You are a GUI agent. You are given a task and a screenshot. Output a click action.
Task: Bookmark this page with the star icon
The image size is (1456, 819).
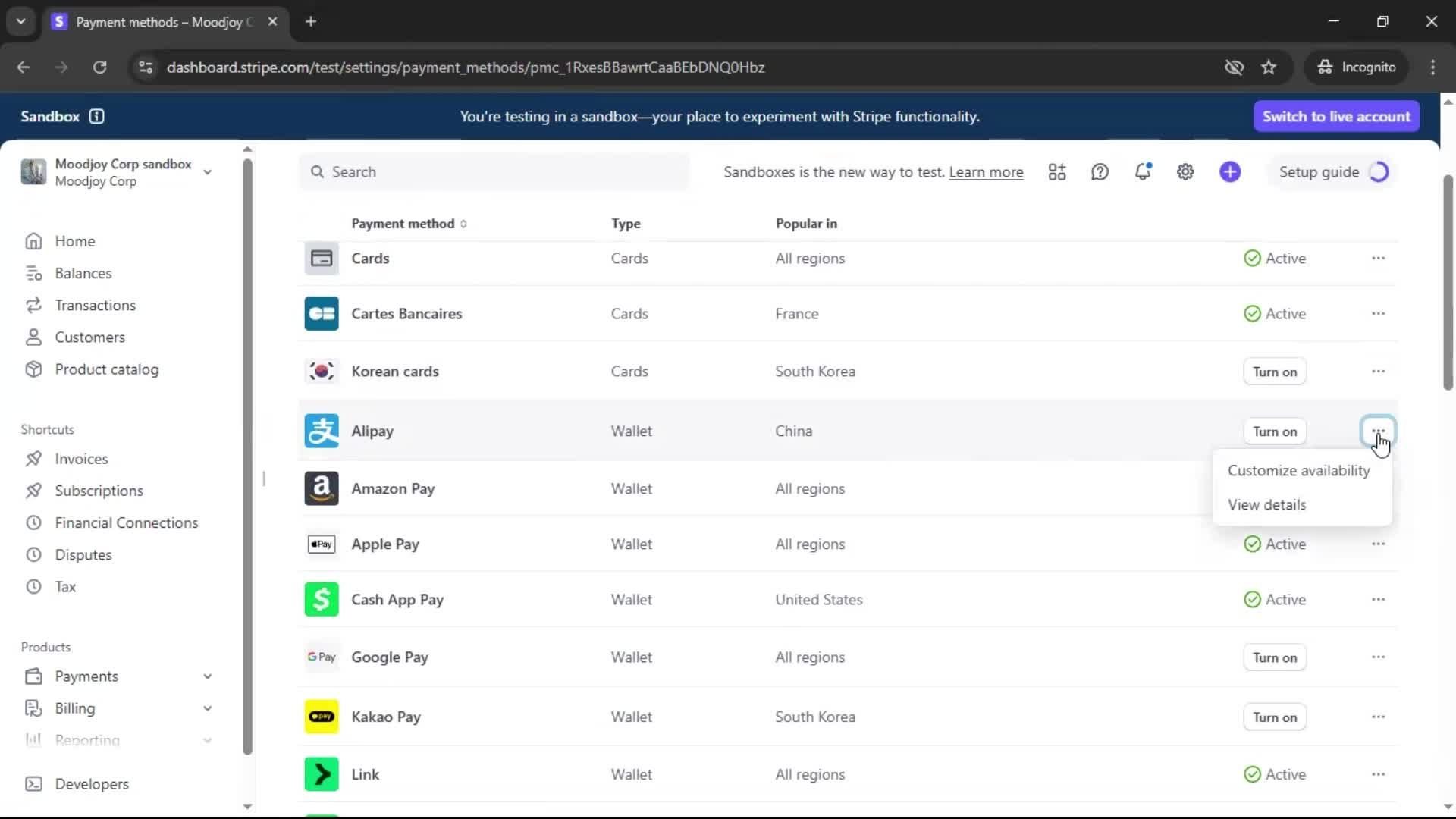tap(1269, 67)
